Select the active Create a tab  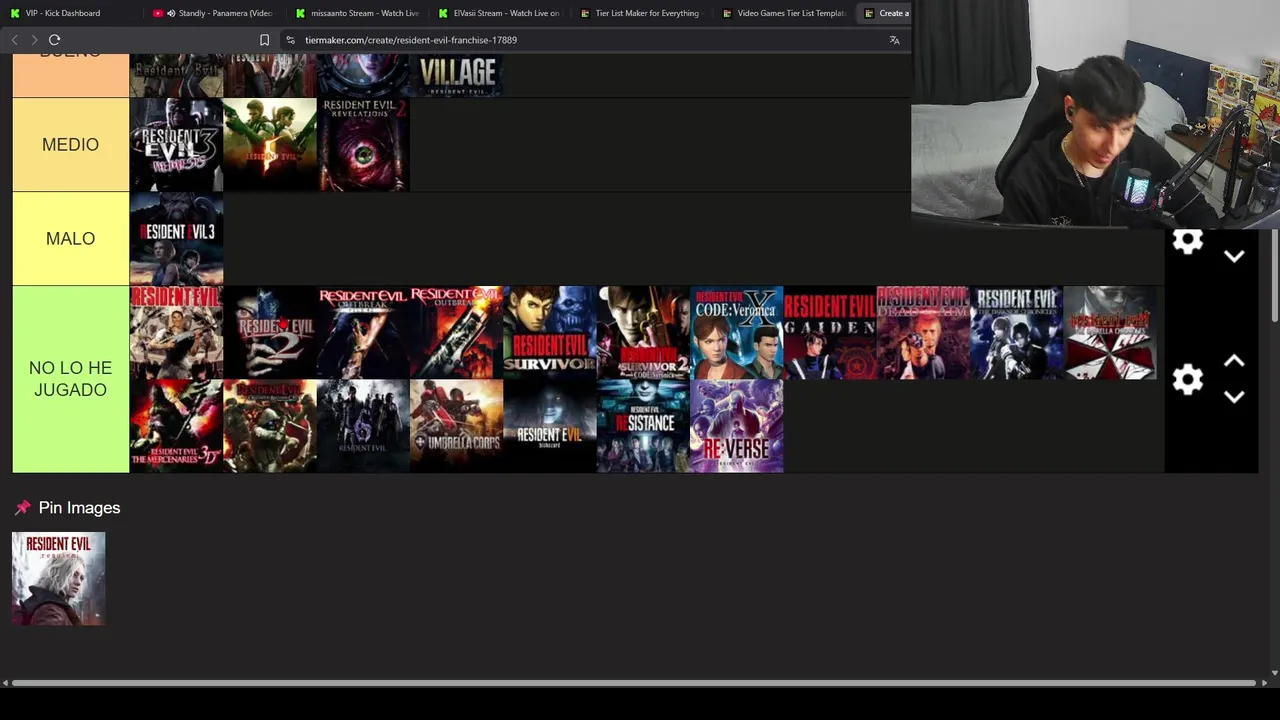tap(886, 13)
